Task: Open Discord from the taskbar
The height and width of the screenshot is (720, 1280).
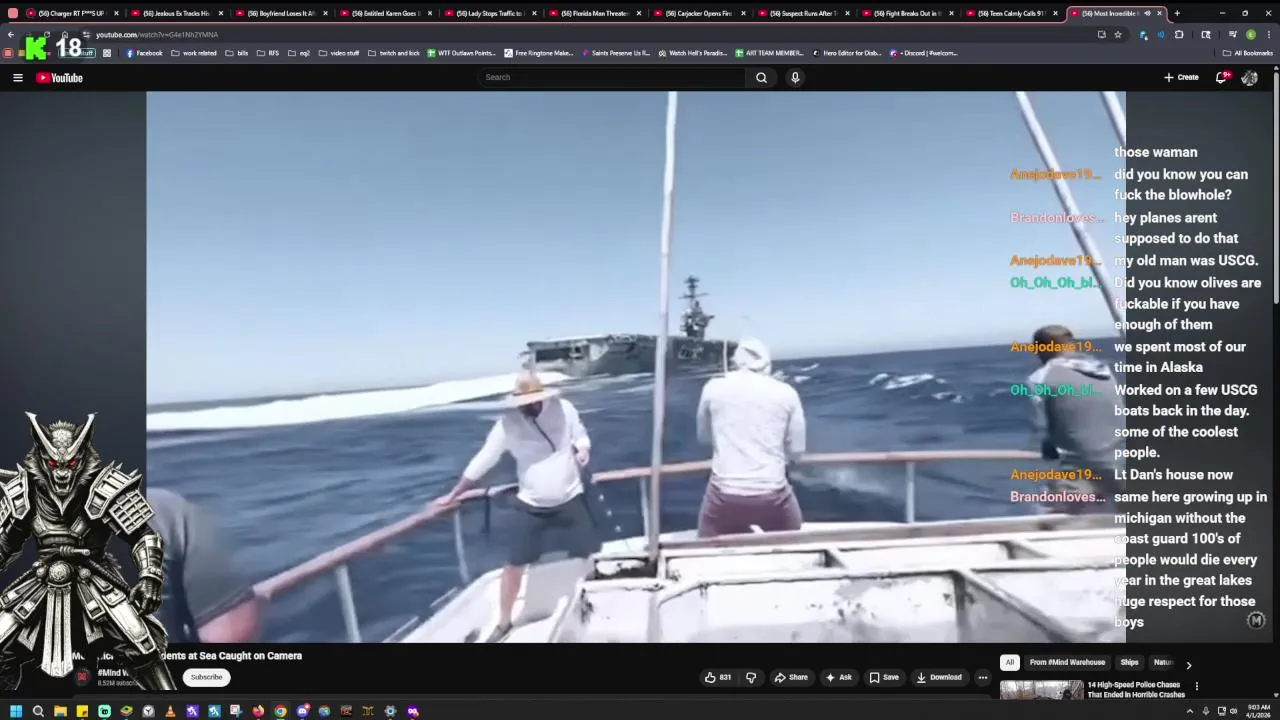Action: (x=302, y=711)
